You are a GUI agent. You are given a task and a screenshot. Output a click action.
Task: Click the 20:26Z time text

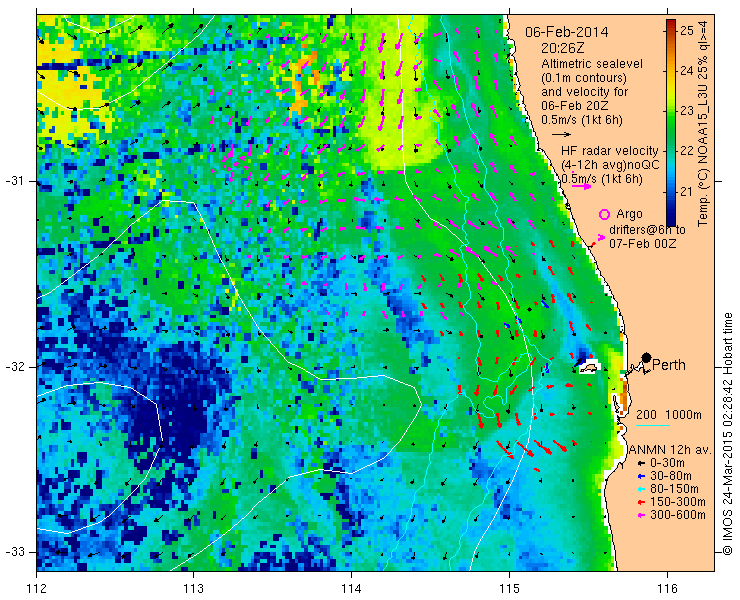[x=565, y=48]
